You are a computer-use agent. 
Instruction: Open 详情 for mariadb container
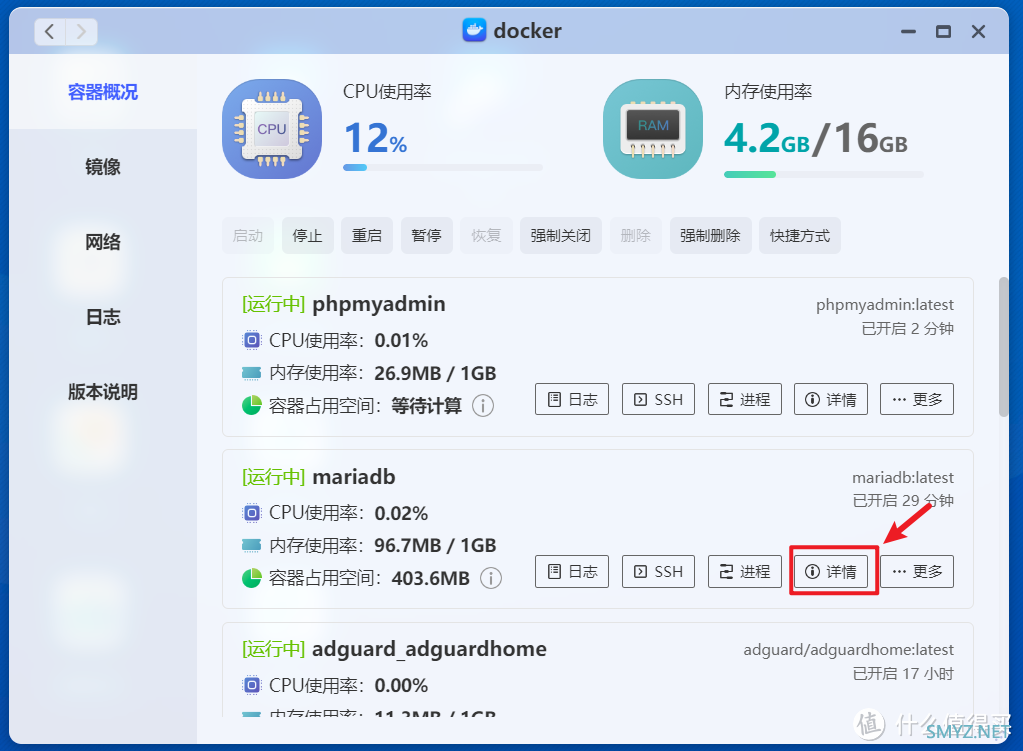click(x=831, y=572)
